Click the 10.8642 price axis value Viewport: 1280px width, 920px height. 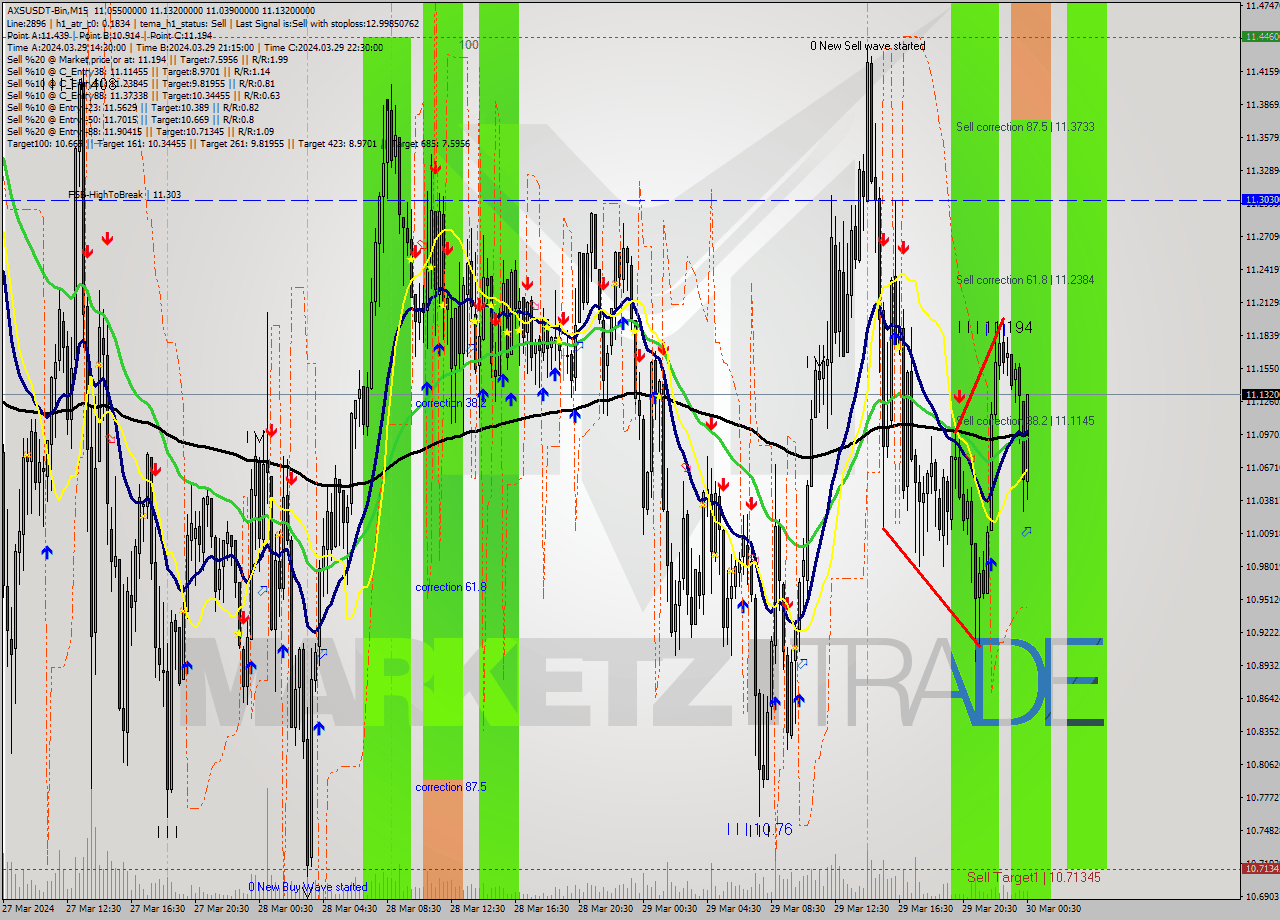(x=1263, y=698)
